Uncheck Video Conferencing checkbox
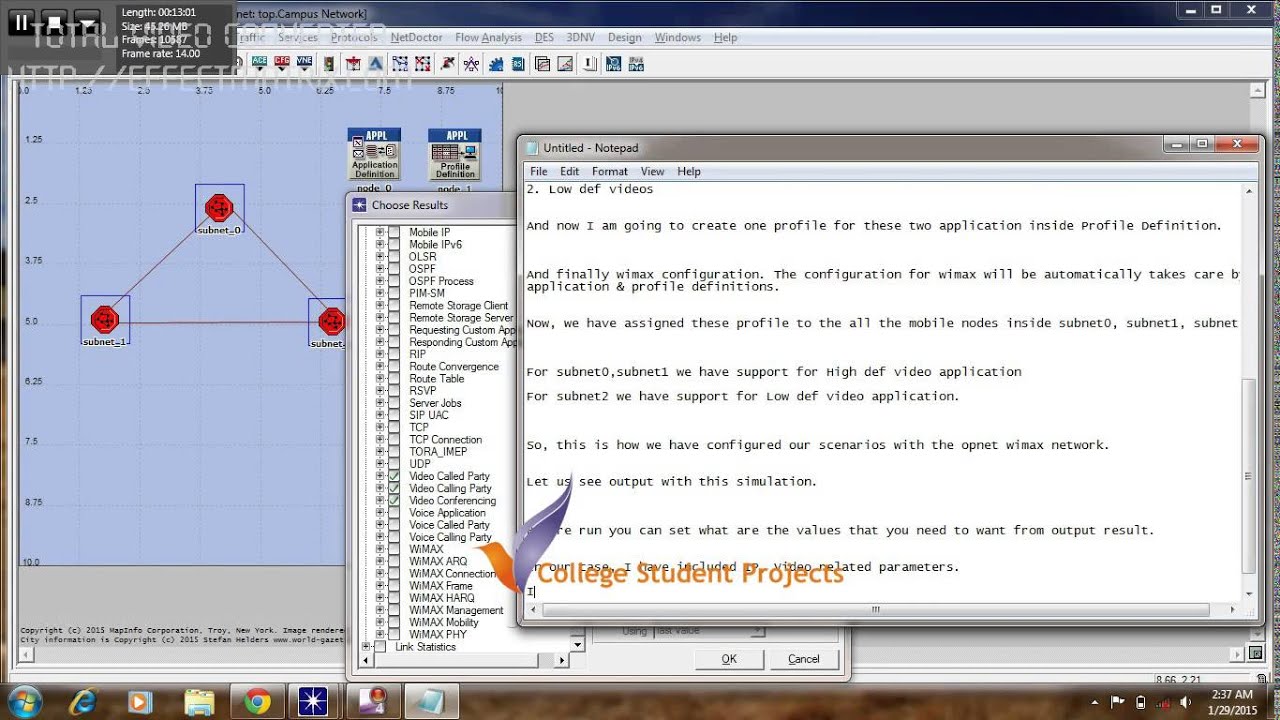Viewport: 1280px width, 720px height. coord(394,500)
